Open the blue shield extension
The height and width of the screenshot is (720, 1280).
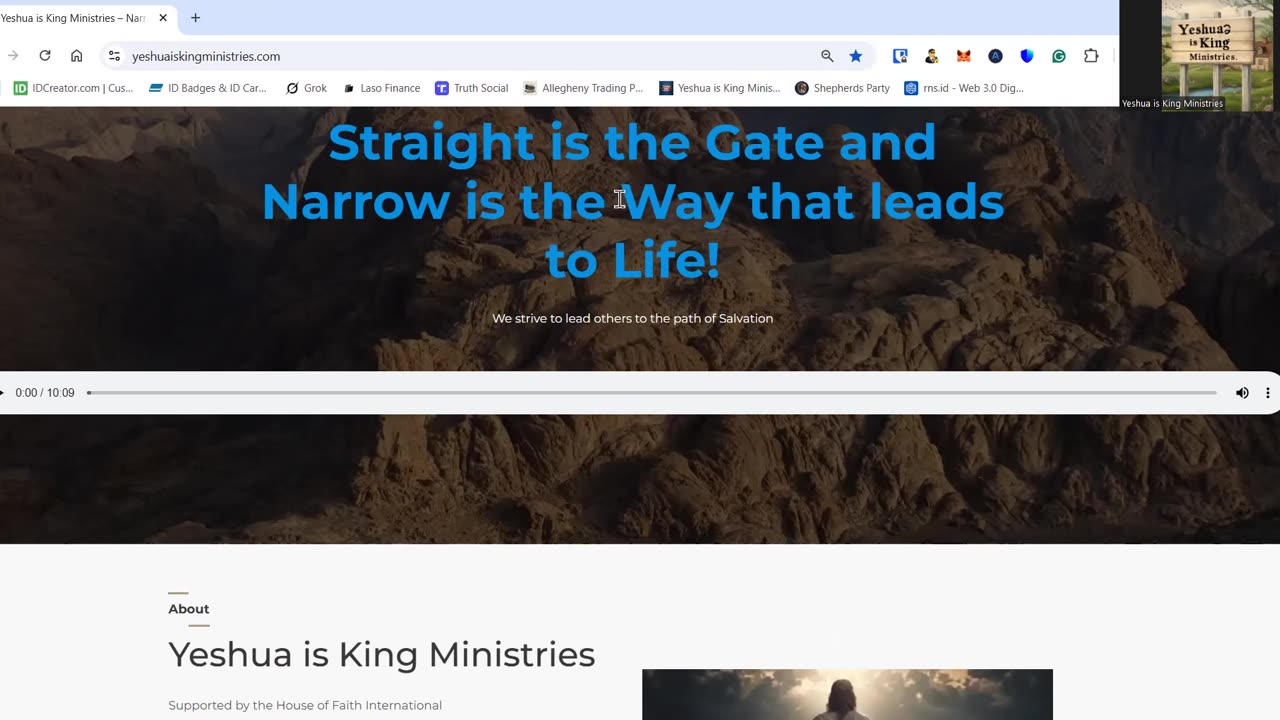click(1027, 56)
